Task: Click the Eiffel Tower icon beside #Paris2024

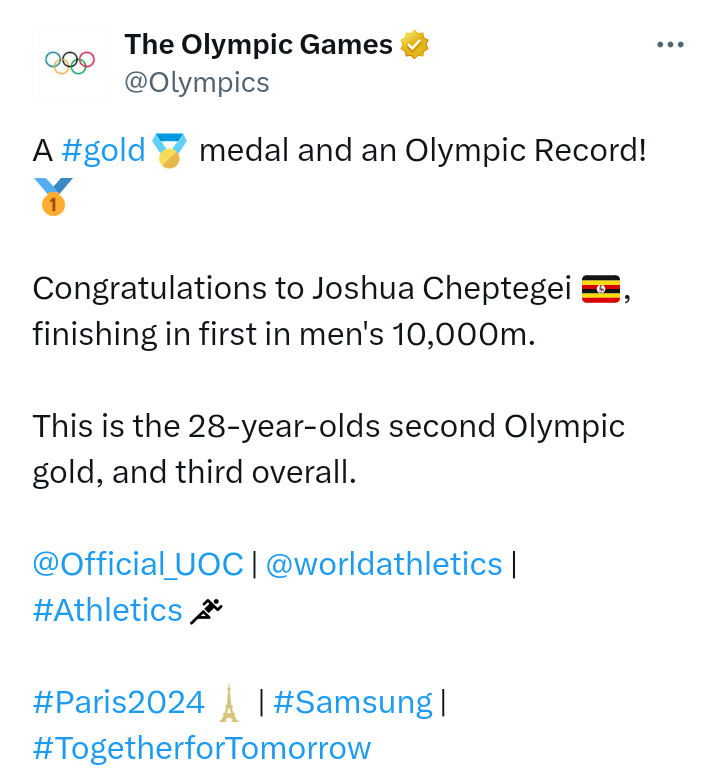Action: (229, 703)
